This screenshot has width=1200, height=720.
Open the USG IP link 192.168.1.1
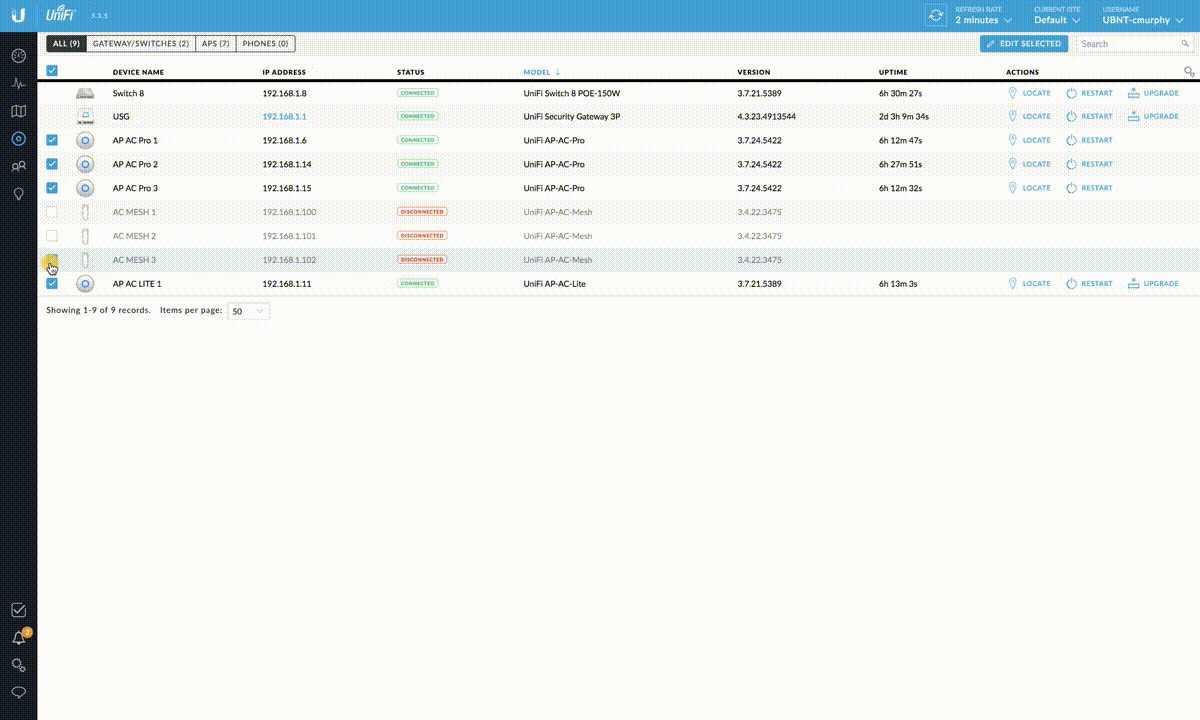284,116
